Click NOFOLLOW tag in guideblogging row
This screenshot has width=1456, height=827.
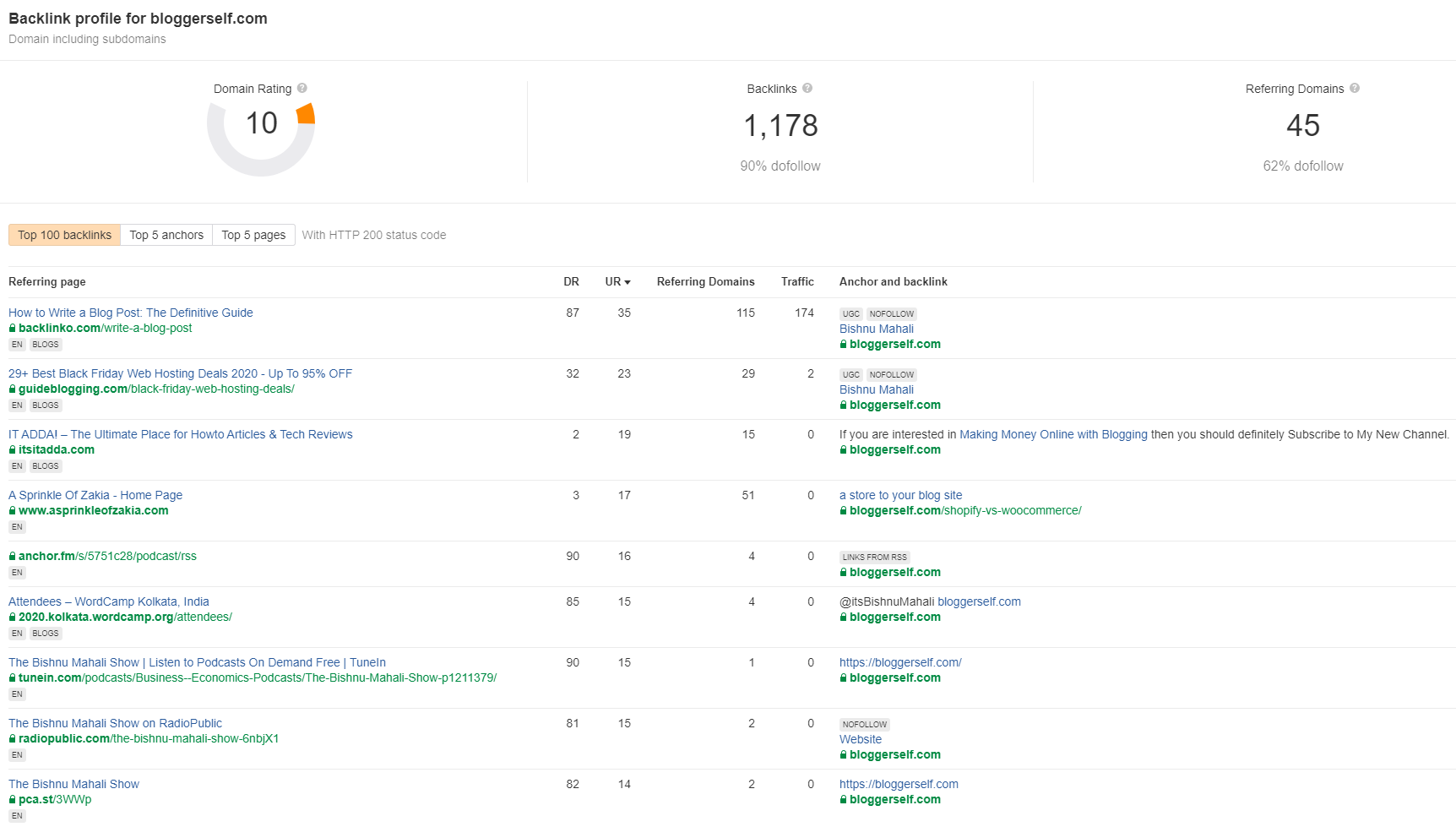[x=891, y=374]
